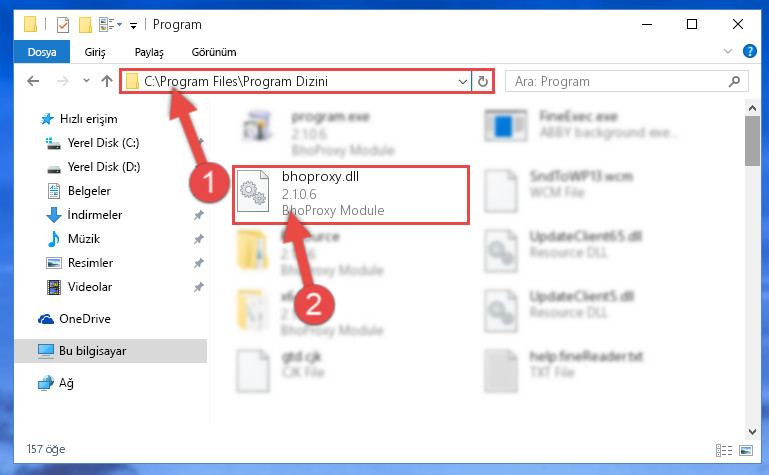Click New Folder icon in title bar
Viewport: 769px width, 475px height.
(x=85, y=25)
